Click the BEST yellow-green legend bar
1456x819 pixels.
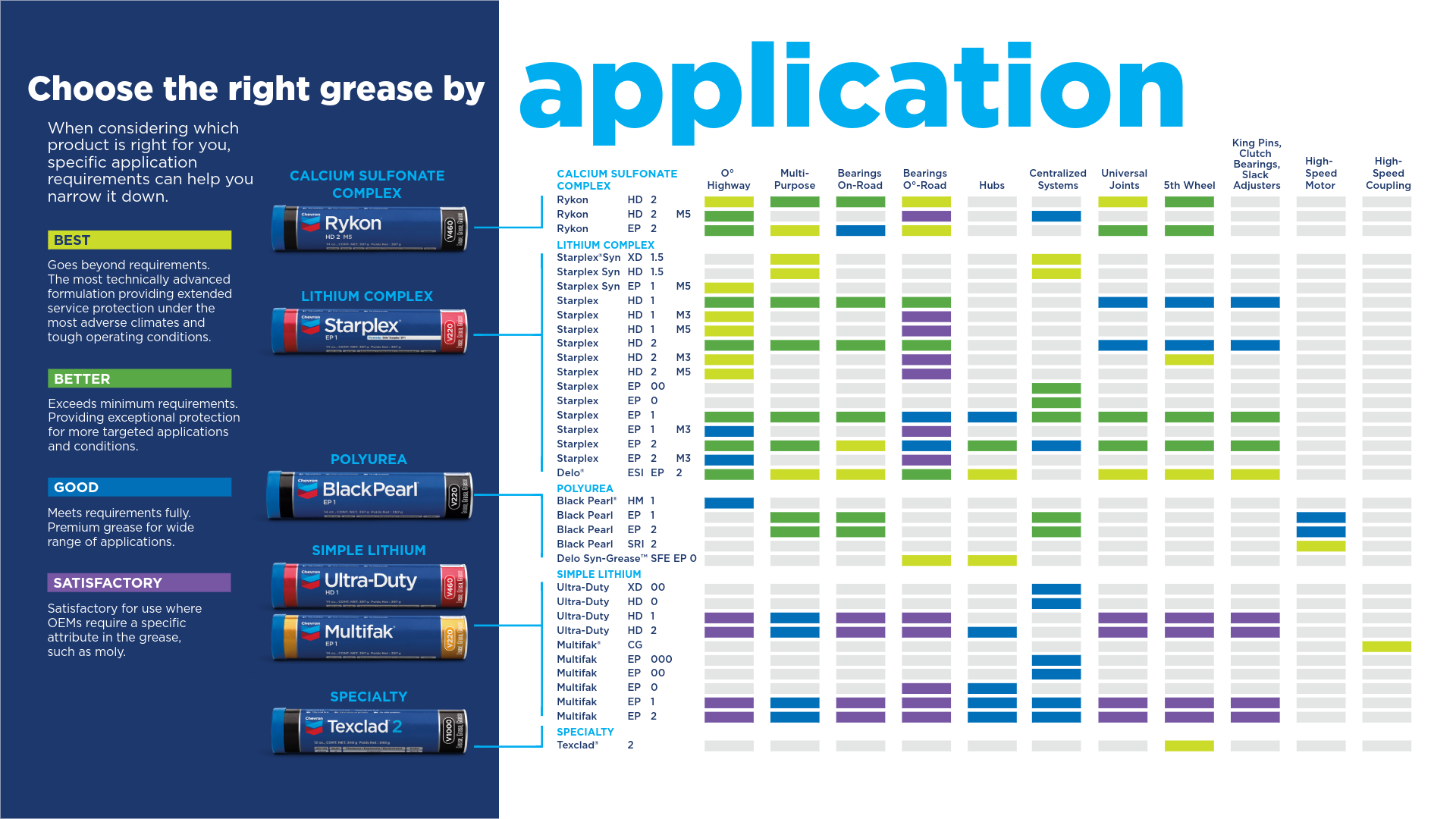(x=140, y=240)
